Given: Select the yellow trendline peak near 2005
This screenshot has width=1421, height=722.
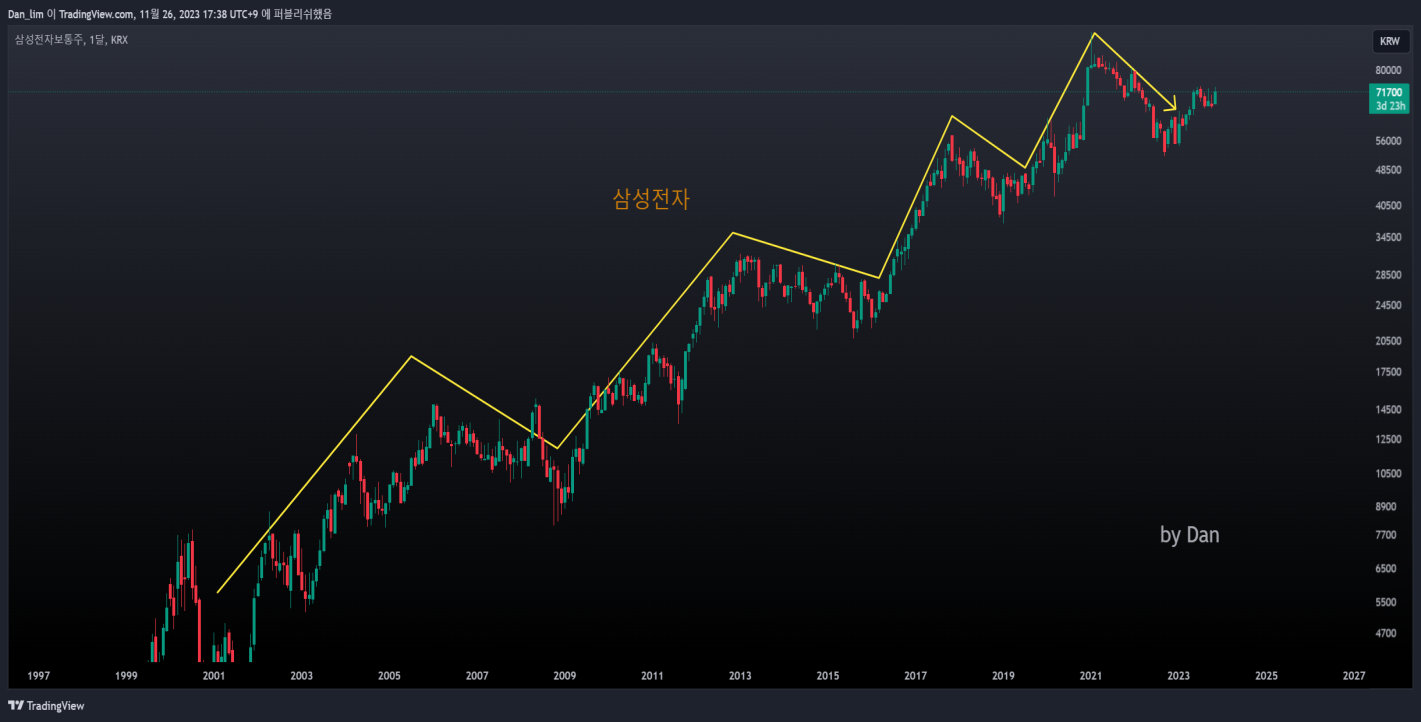Looking at the screenshot, I should click(411, 356).
